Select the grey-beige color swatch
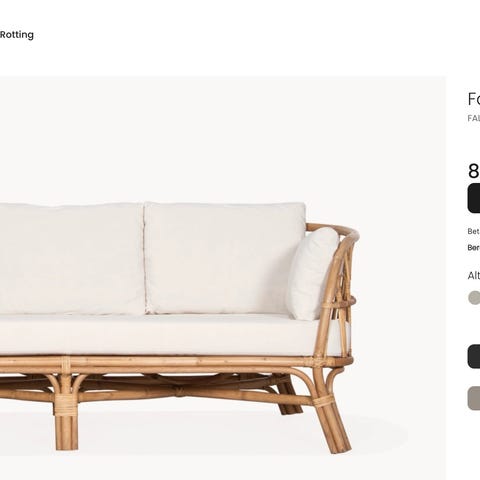This screenshot has height=480, width=480. pyautogui.click(x=474, y=298)
